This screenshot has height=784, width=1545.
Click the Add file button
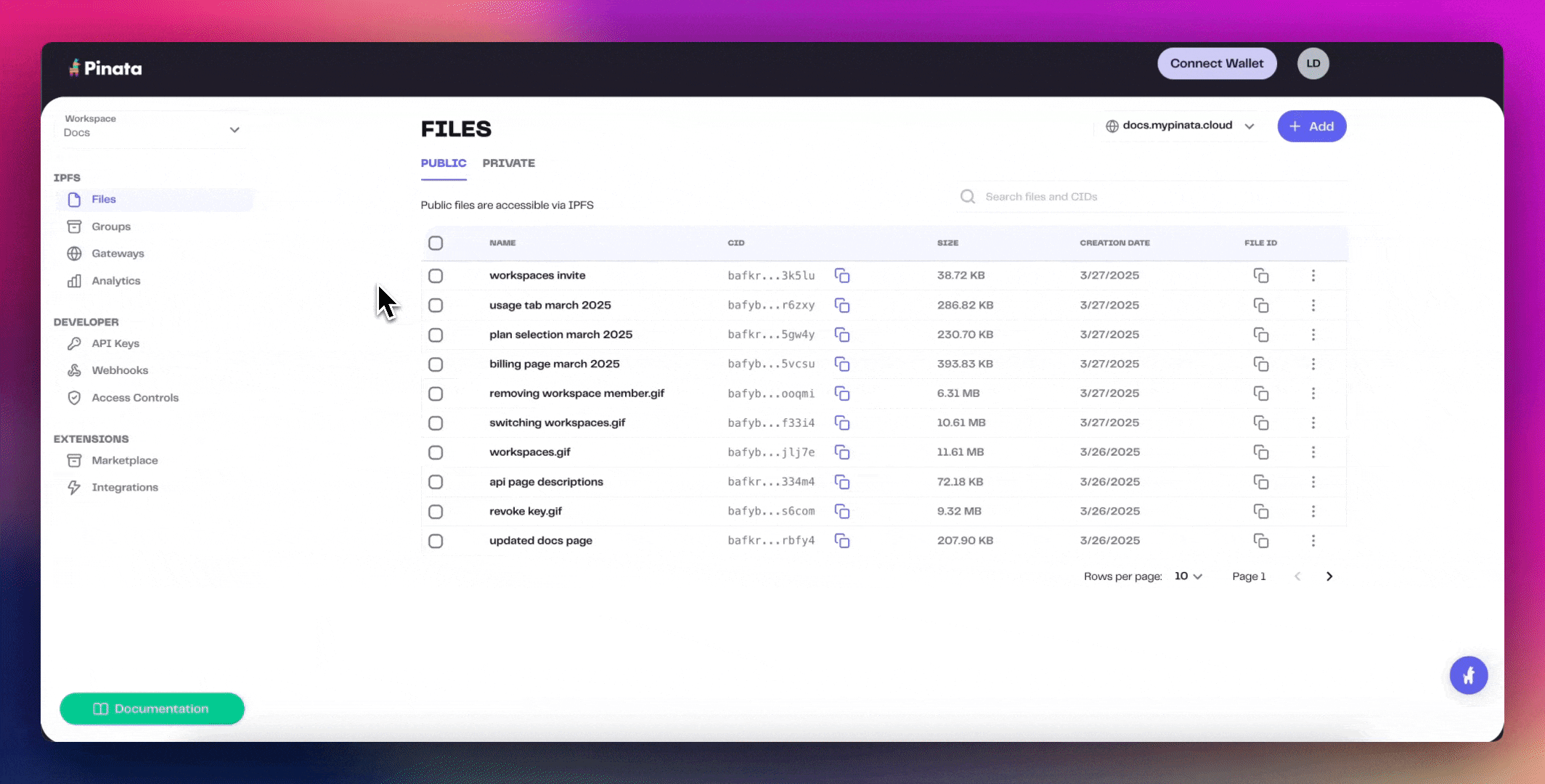pos(1312,126)
